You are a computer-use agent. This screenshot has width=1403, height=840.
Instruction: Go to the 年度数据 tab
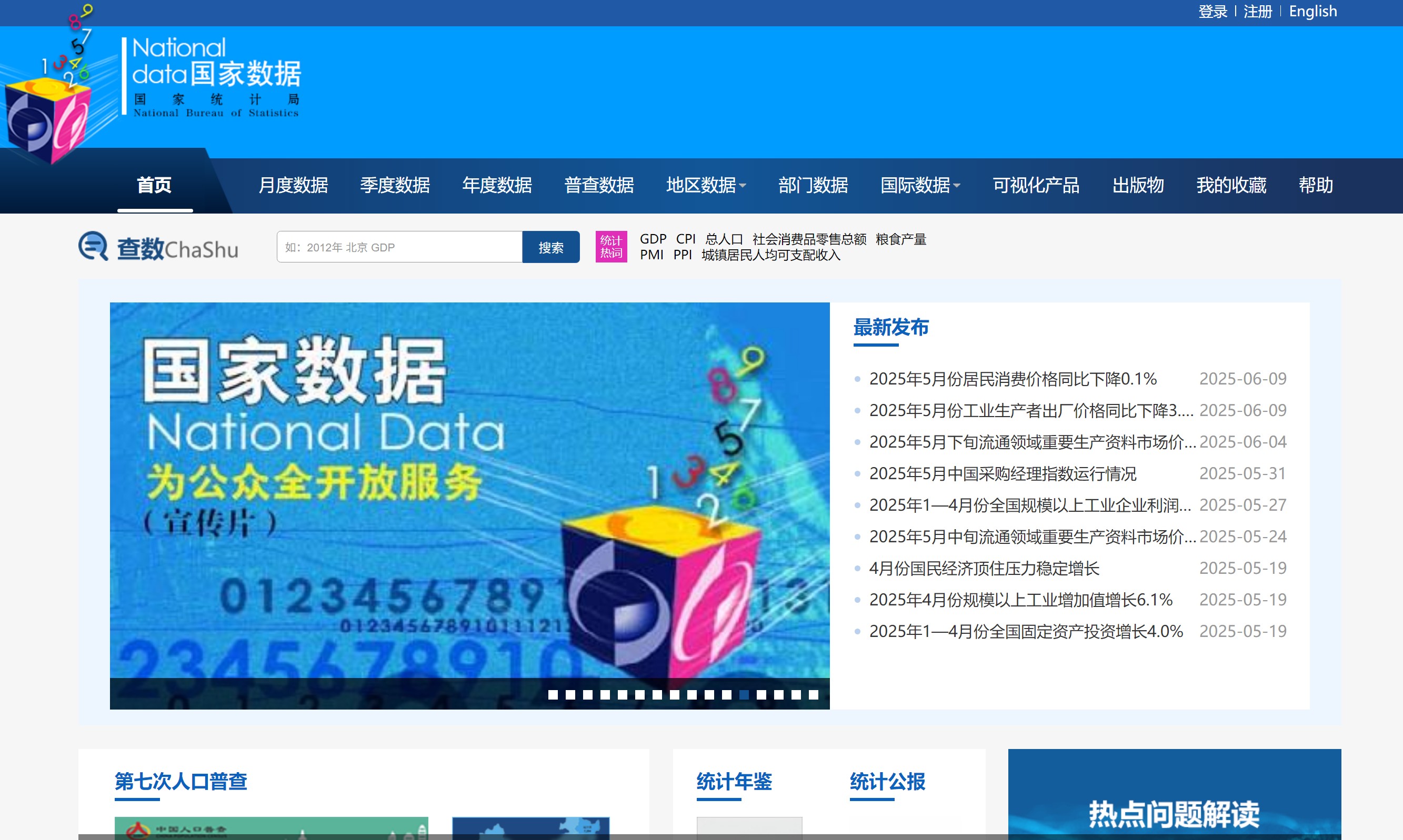click(x=497, y=185)
